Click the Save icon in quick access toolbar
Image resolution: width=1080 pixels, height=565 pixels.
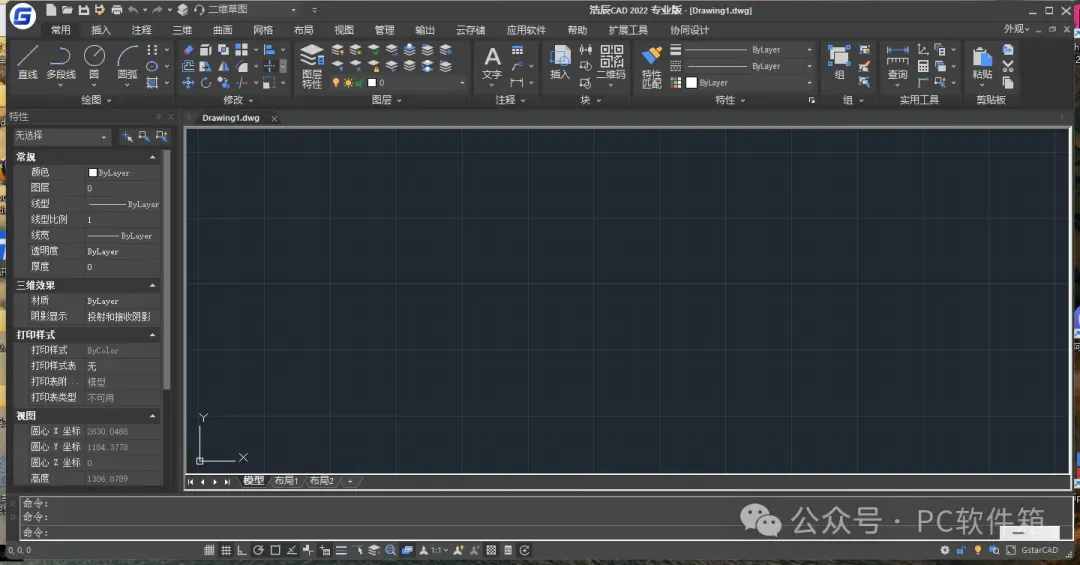(83, 10)
